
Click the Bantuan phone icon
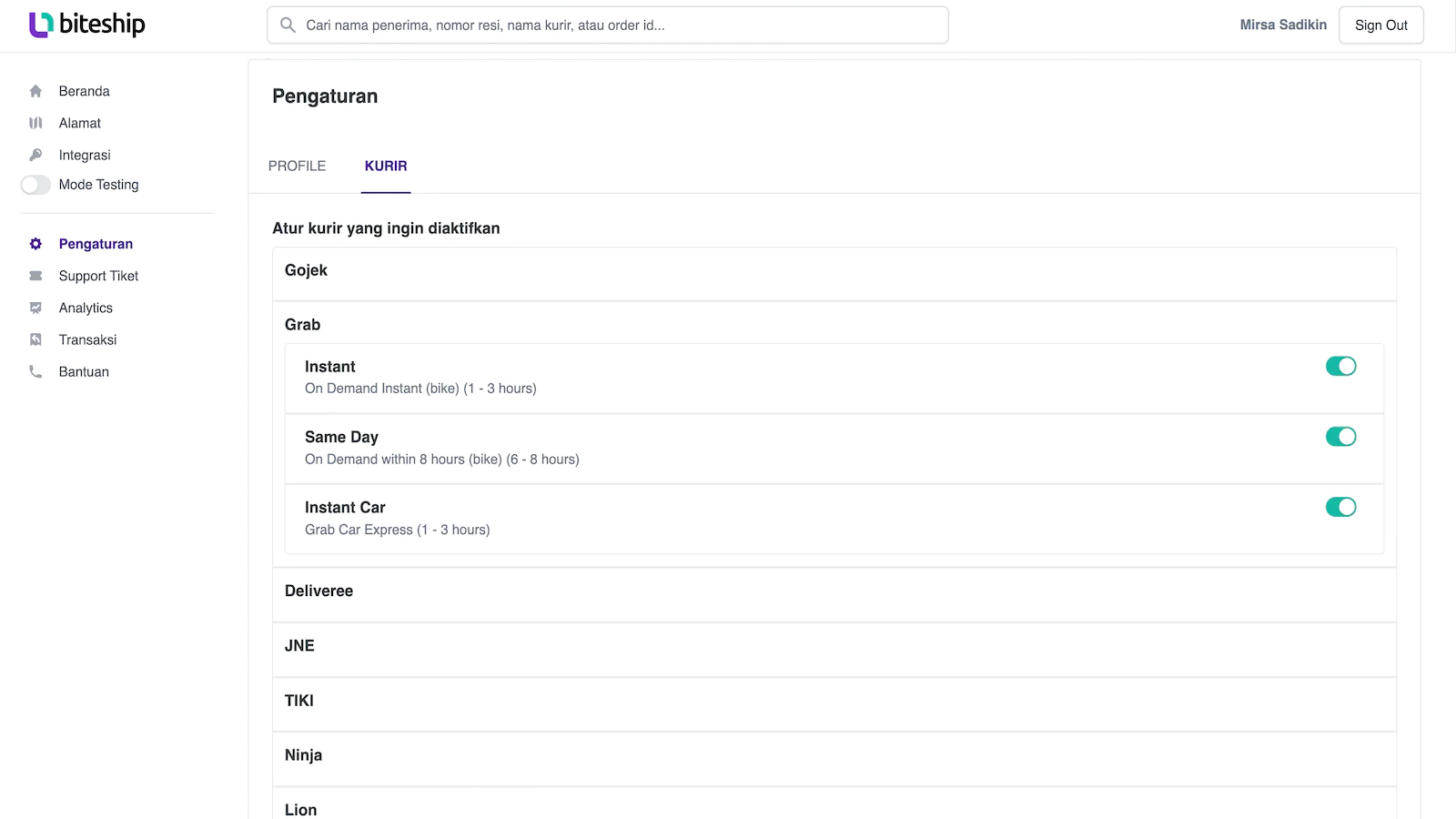[x=35, y=371]
